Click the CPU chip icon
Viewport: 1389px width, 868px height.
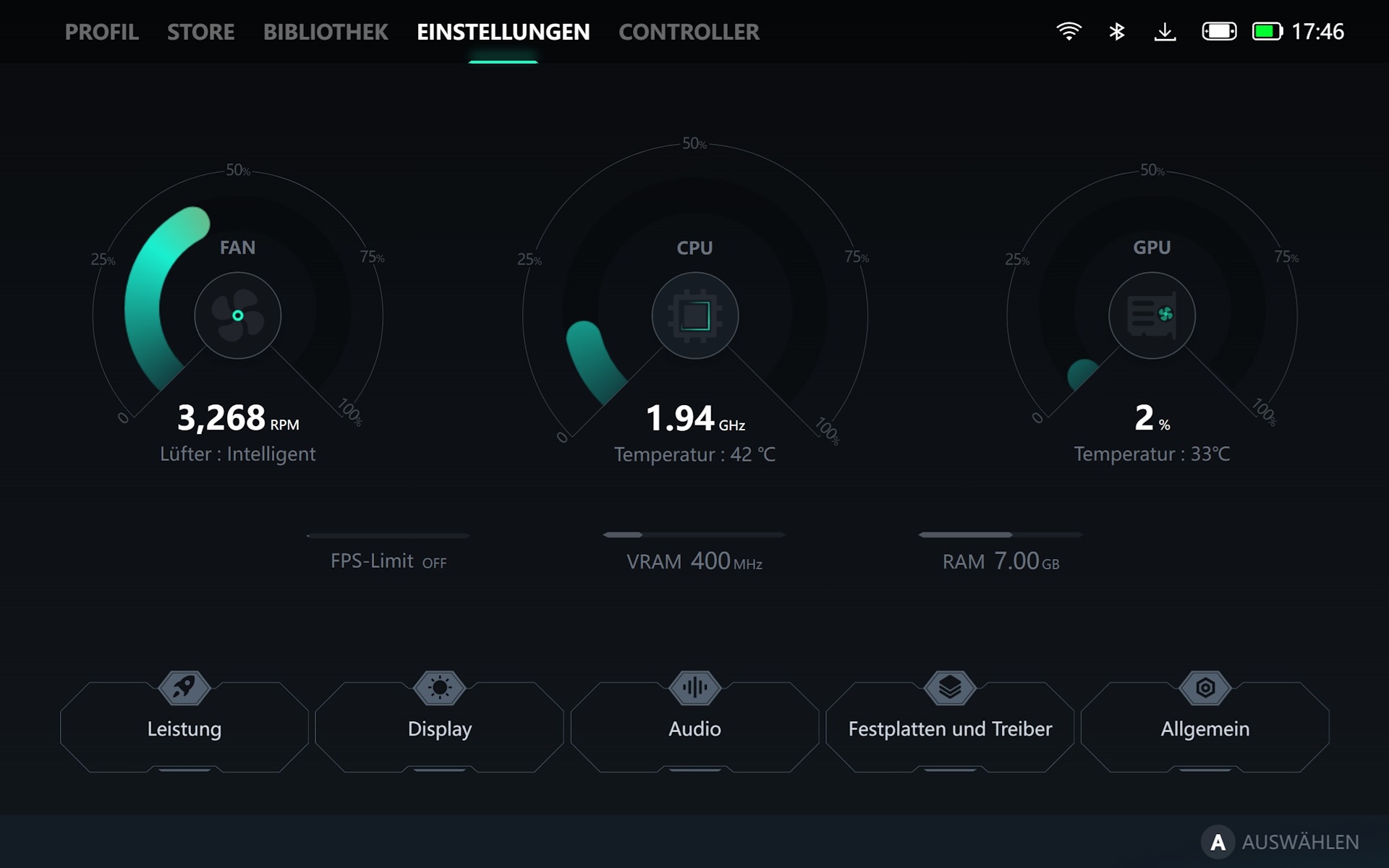tap(694, 315)
